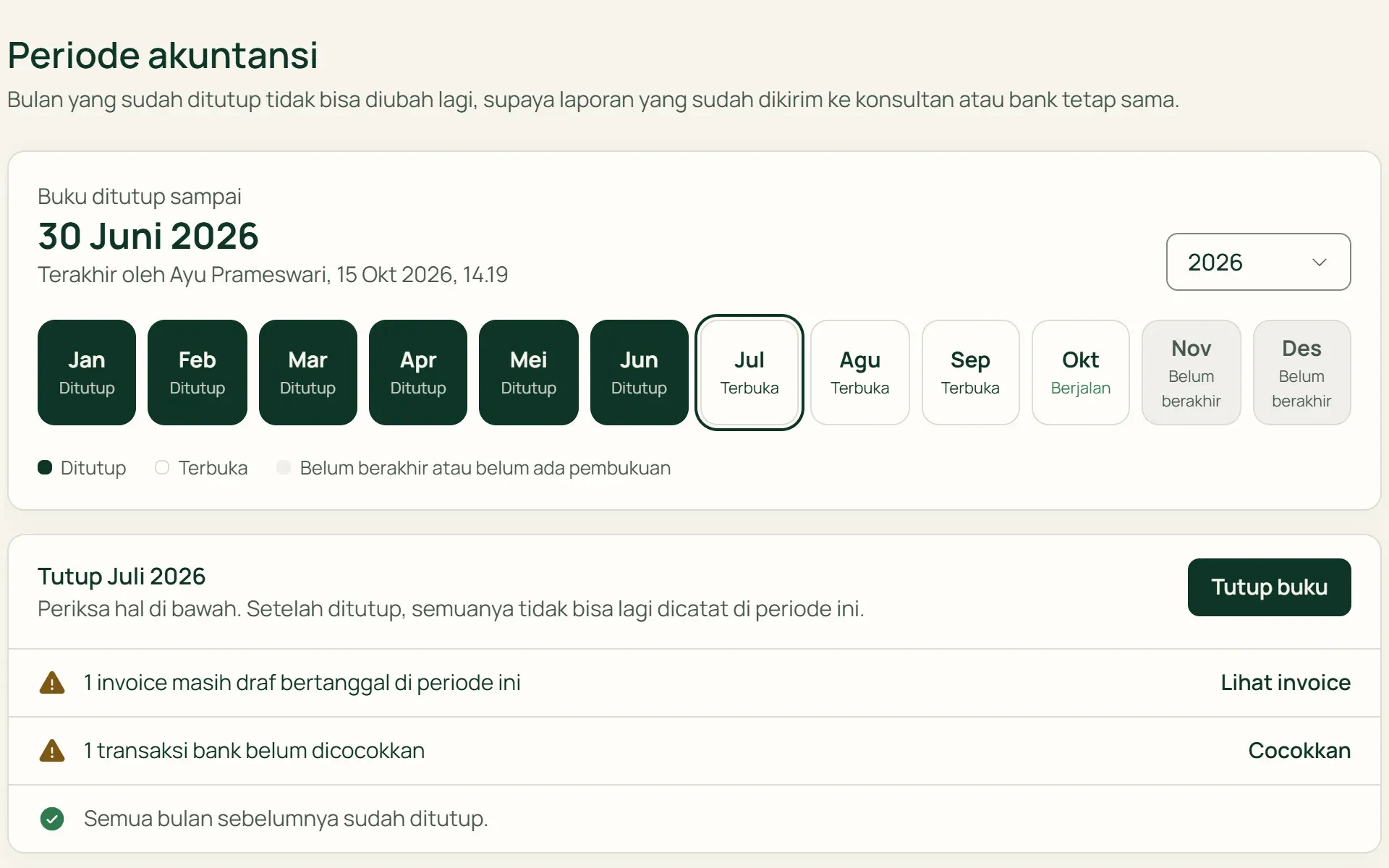The width and height of the screenshot is (1389, 868).
Task: Click warning icon beside draft invoice row
Action: (52, 683)
